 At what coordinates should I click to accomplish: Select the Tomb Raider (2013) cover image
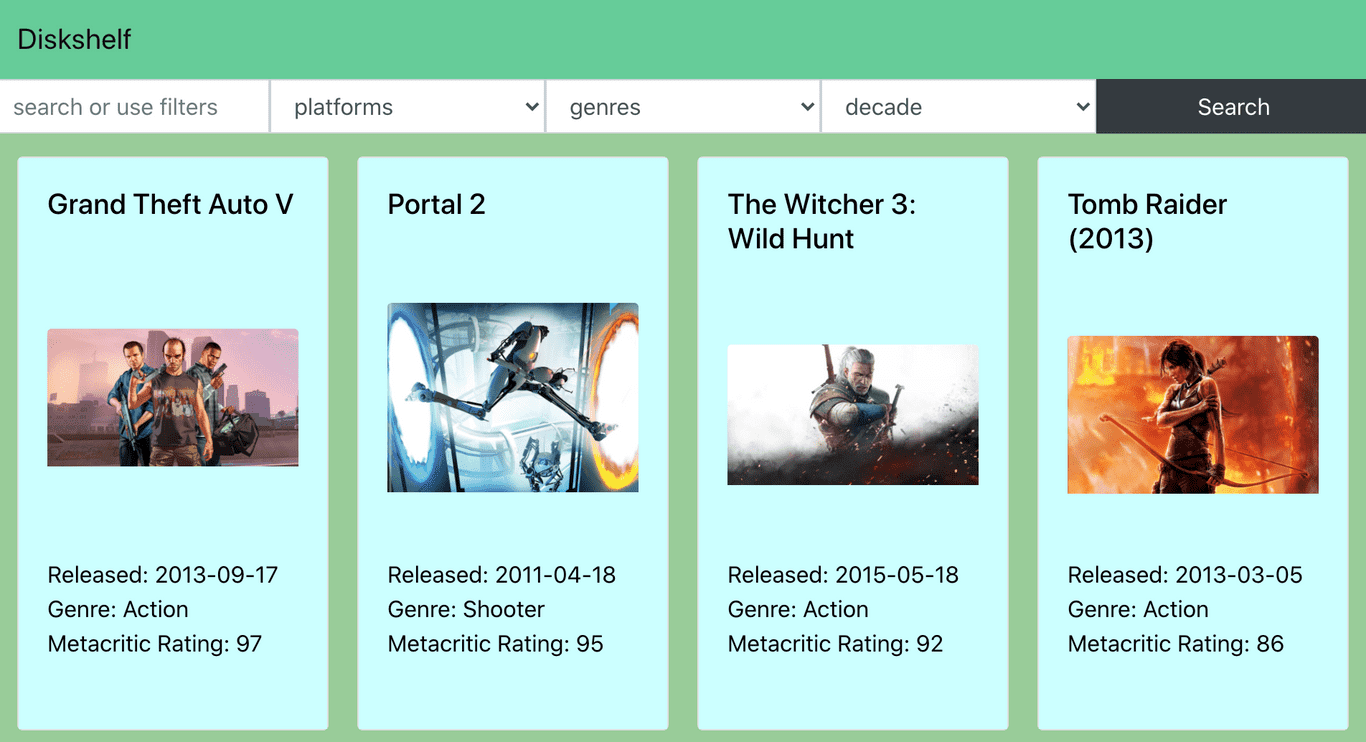pyautogui.click(x=1193, y=415)
